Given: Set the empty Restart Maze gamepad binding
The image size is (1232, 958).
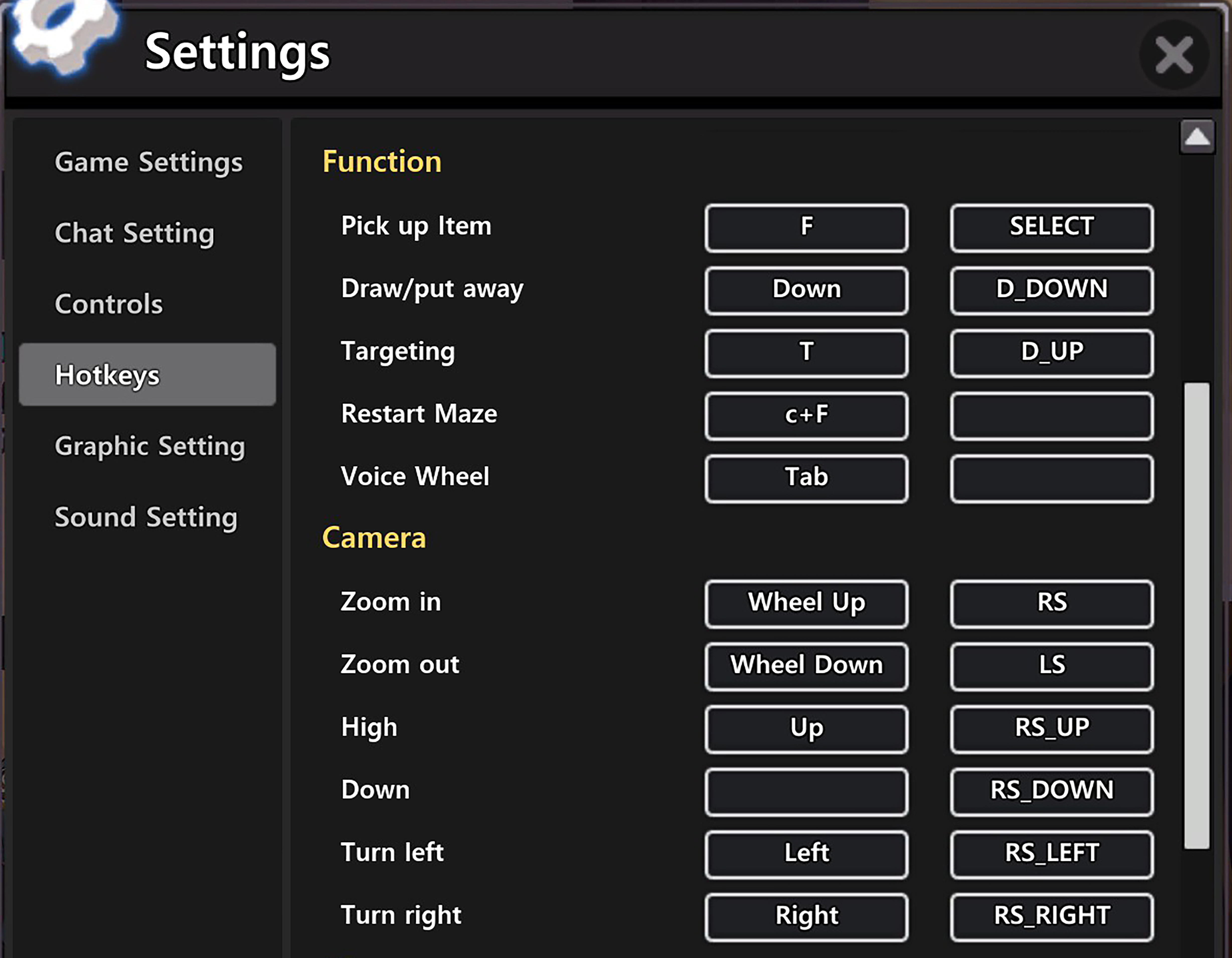Looking at the screenshot, I should click(1051, 416).
